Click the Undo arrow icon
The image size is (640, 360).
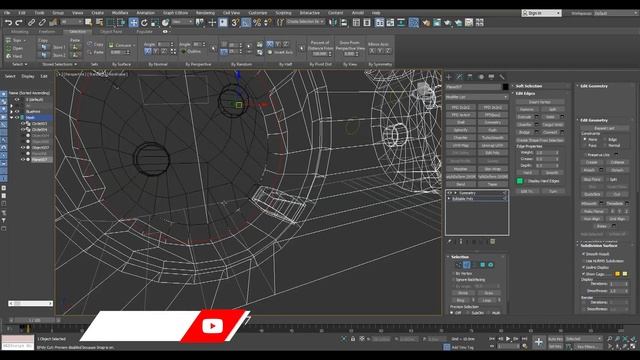tap(8, 22)
